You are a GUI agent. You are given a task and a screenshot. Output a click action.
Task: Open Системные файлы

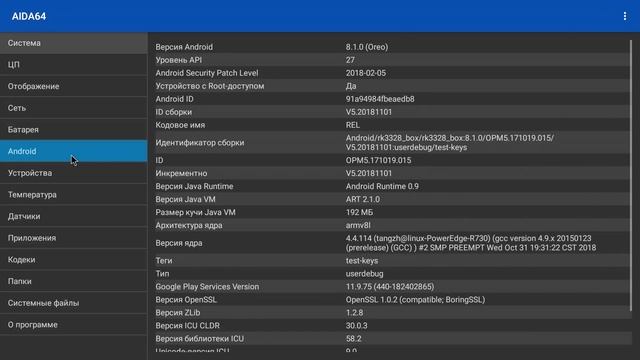73,302
